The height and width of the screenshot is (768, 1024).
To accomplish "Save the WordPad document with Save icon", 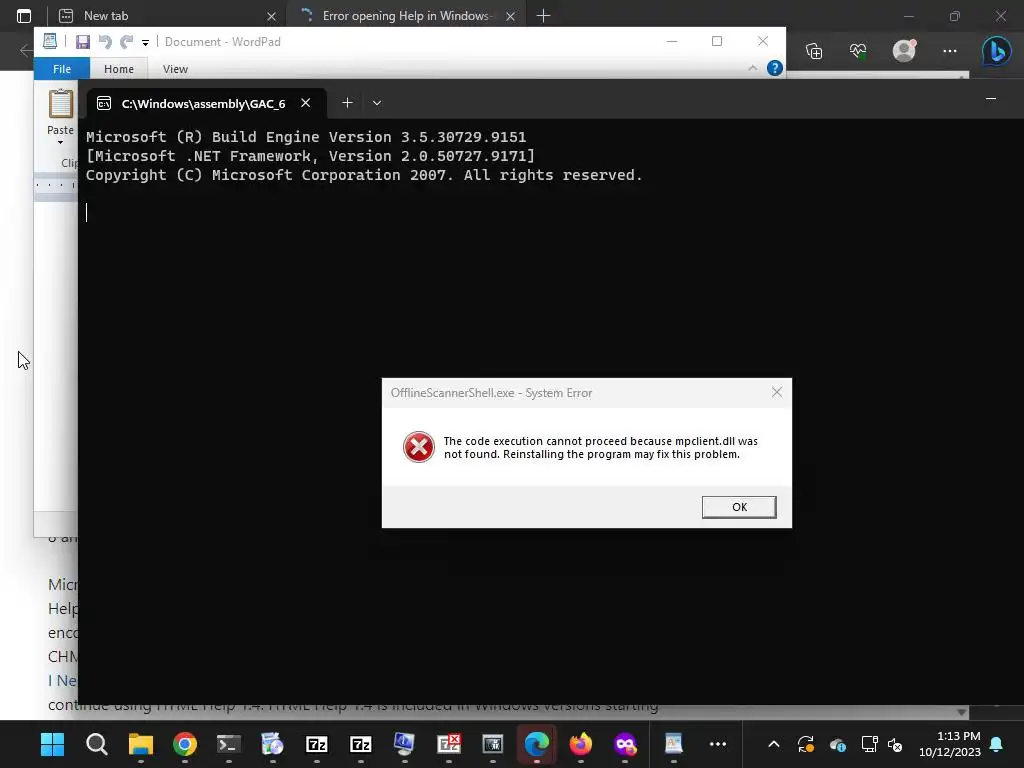I will (x=83, y=42).
